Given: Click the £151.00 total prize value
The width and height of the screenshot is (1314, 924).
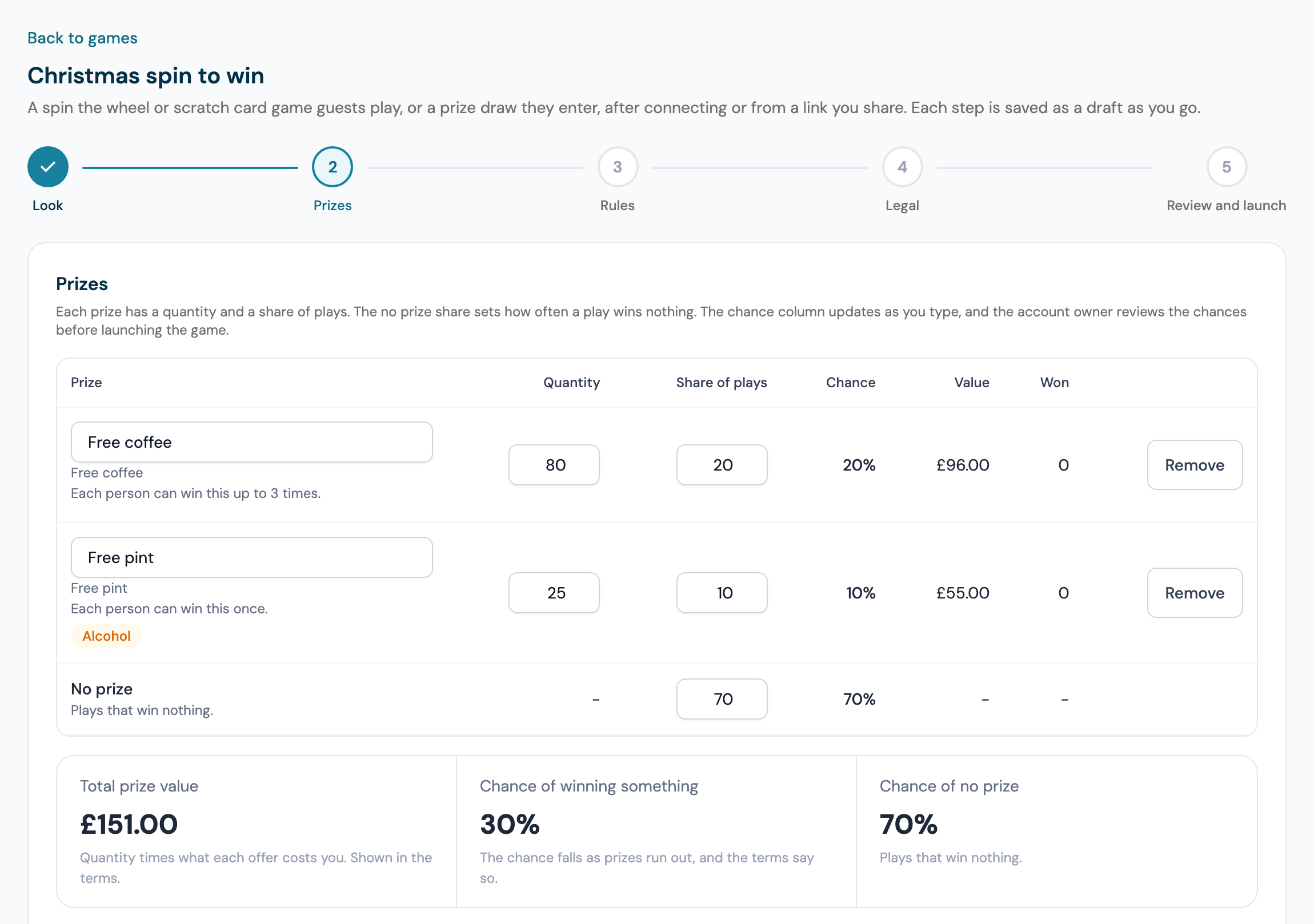Looking at the screenshot, I should point(129,825).
